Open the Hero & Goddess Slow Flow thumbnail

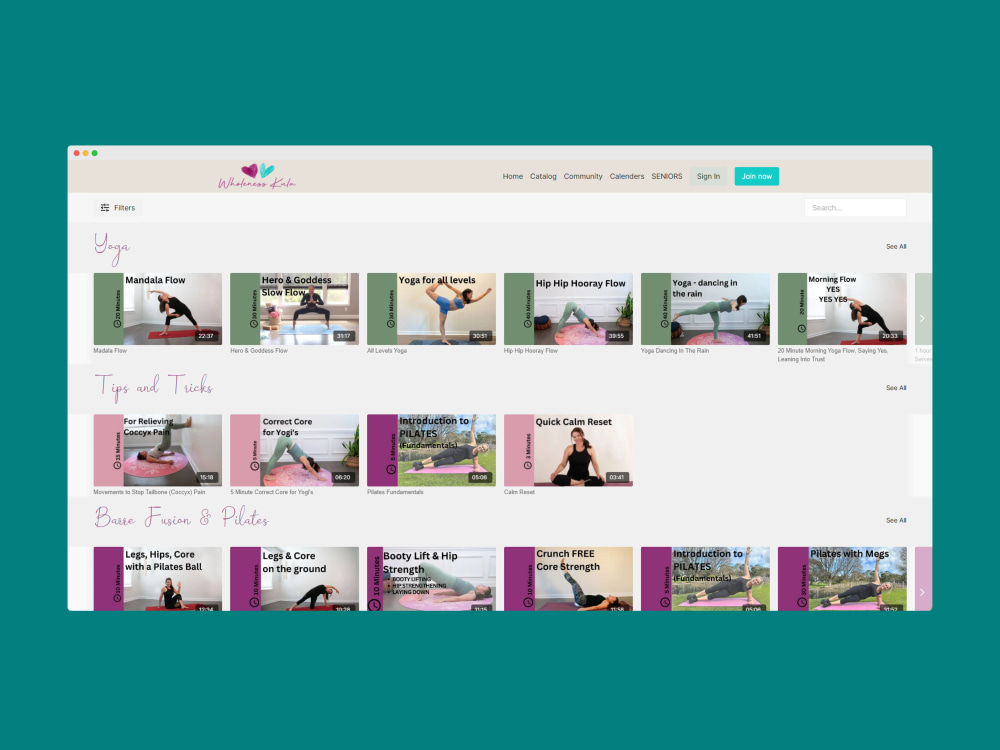(294, 309)
